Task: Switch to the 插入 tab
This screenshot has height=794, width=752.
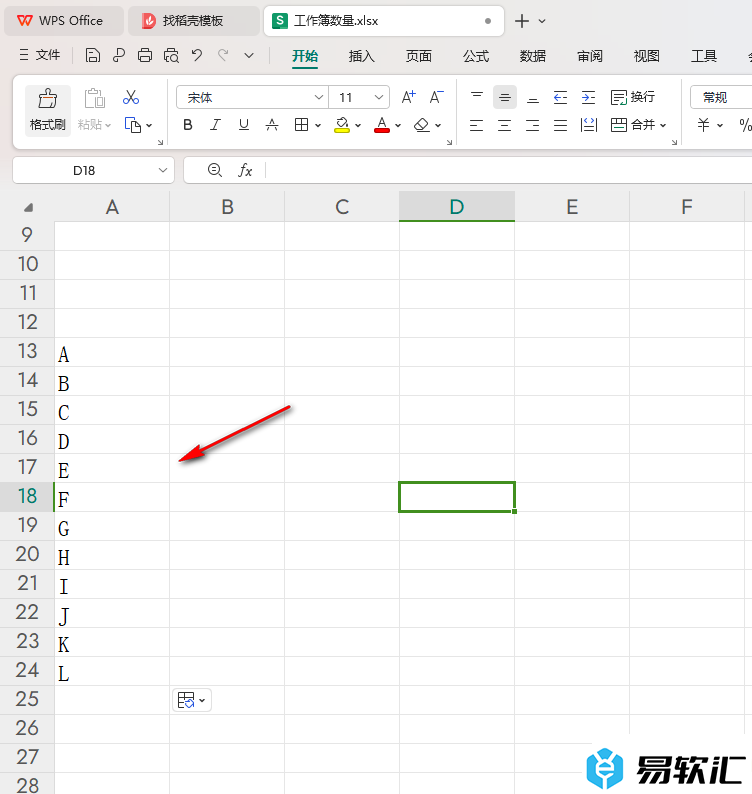Action: (x=362, y=56)
